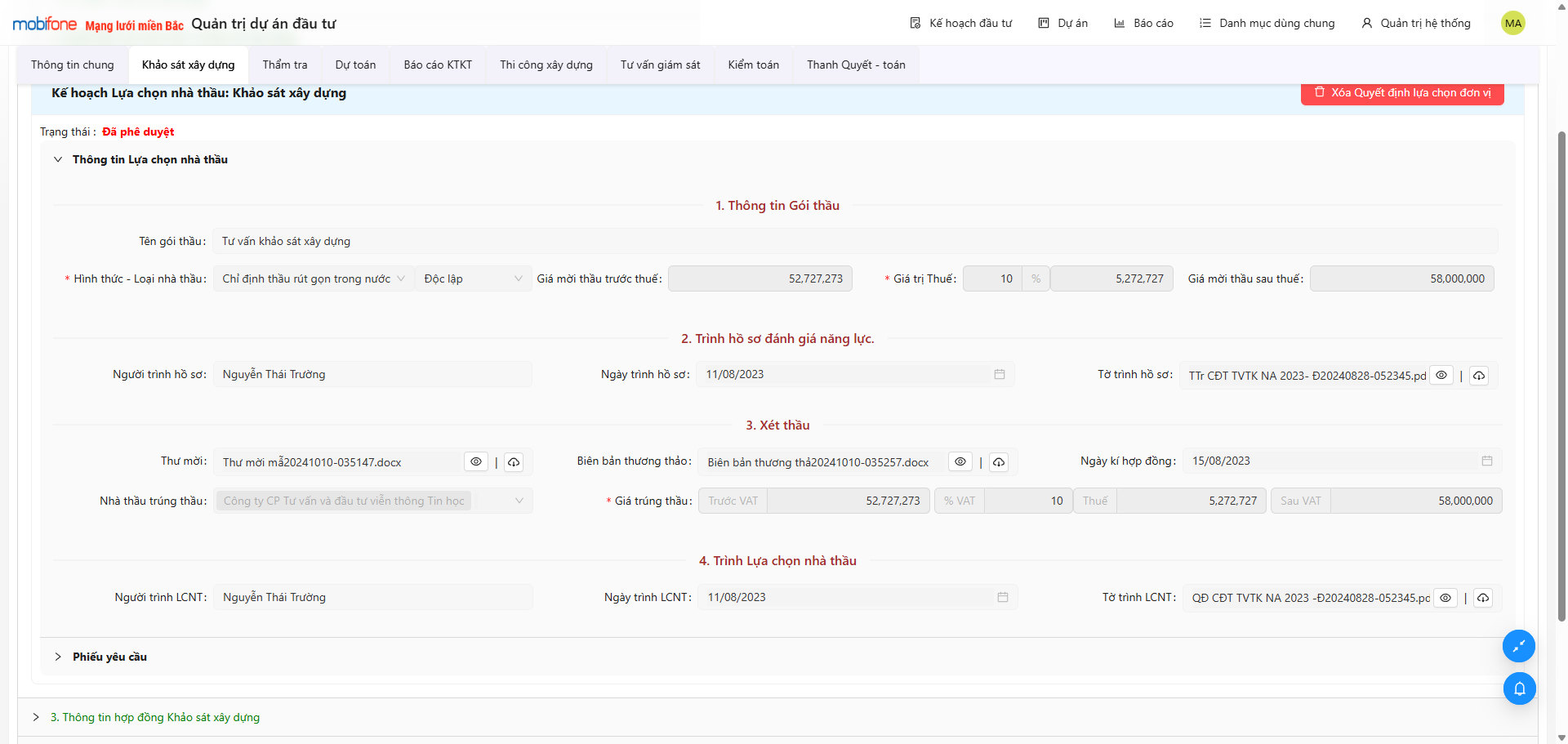Upload a new Tờ trình LCNT file
Viewport: 1568px width, 744px height.
point(1483,598)
